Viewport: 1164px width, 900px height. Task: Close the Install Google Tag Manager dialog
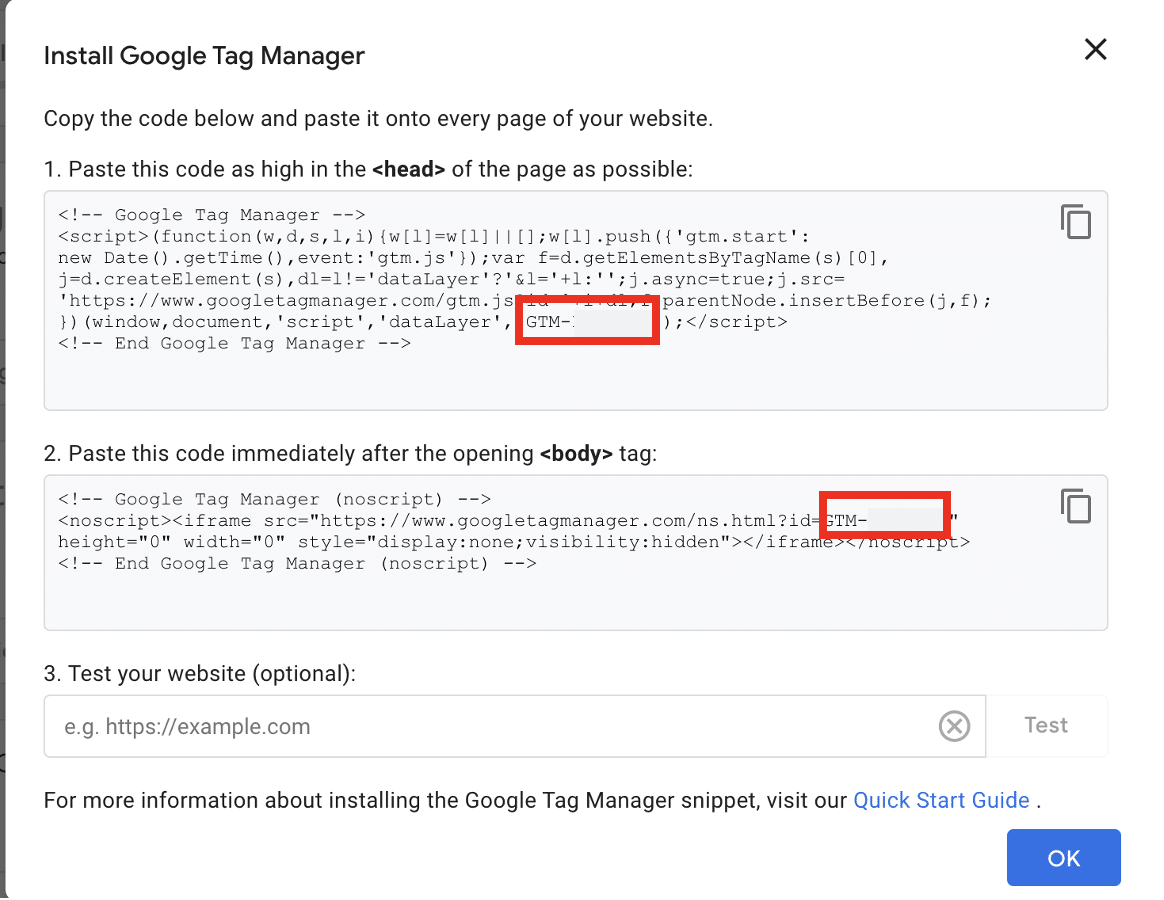coord(1095,50)
